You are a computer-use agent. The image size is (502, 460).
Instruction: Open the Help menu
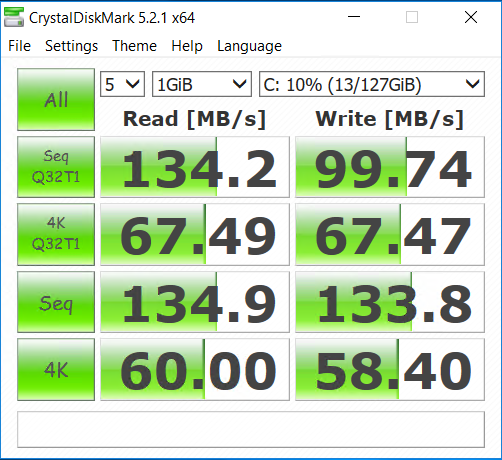(187, 46)
